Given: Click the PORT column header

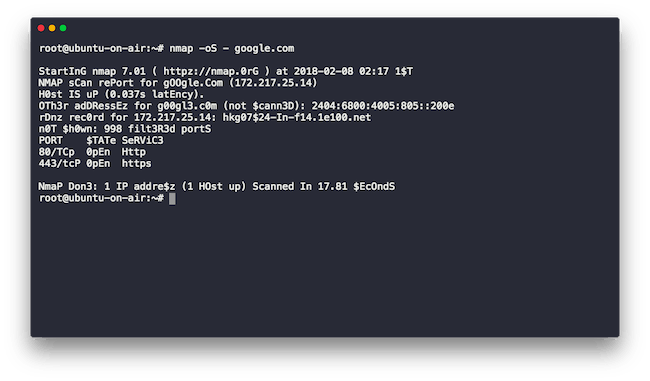Looking at the screenshot, I should pyautogui.click(x=51, y=141).
